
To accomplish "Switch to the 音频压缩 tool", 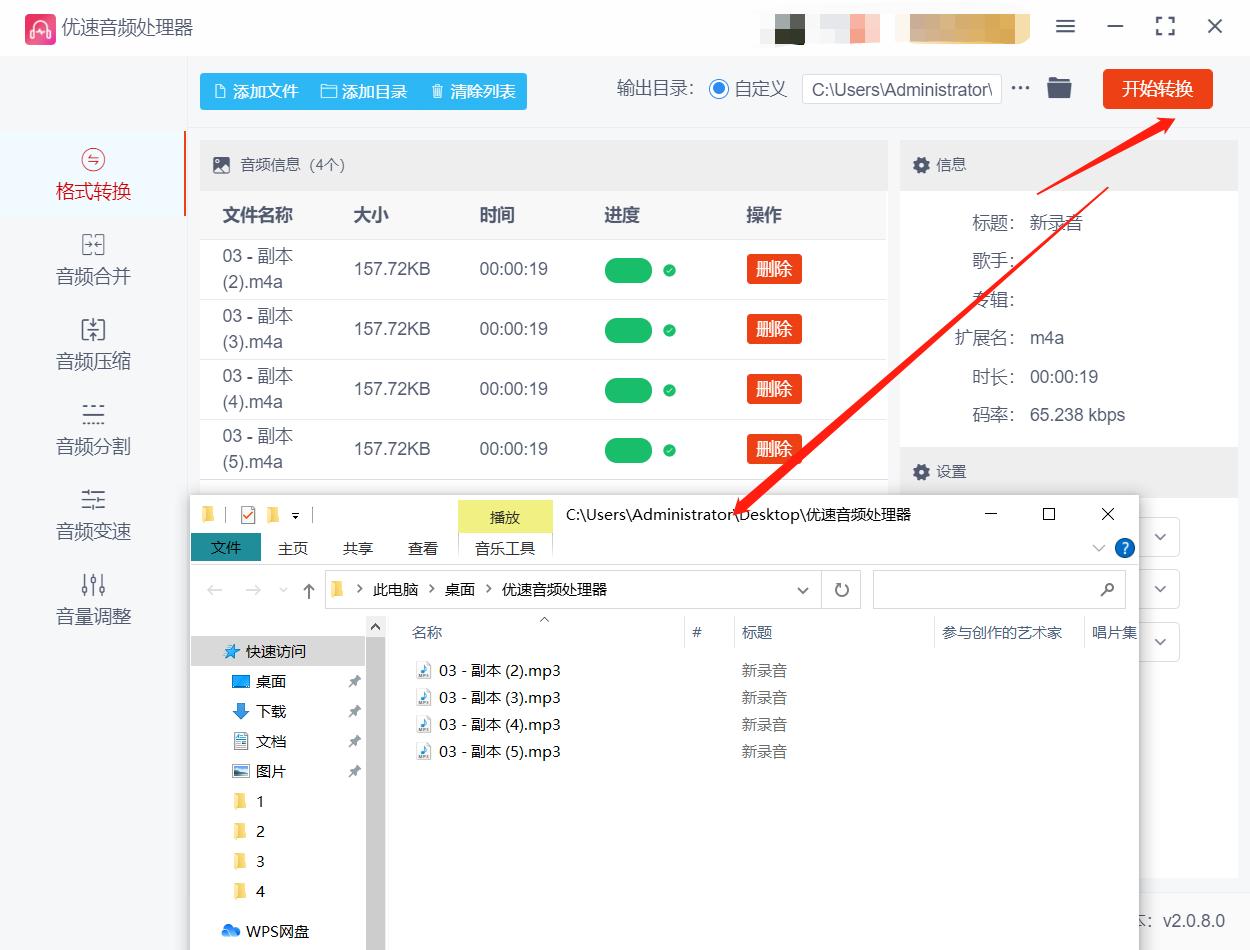I will [95, 345].
